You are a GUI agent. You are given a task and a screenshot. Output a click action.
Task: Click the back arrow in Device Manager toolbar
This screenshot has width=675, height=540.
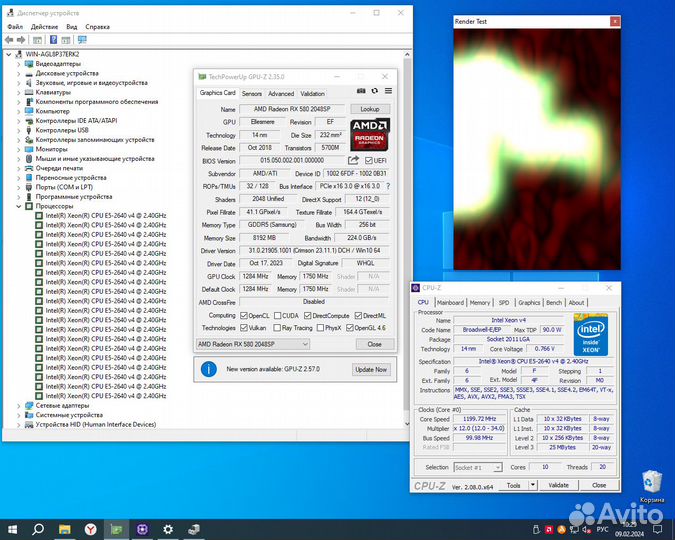(x=9, y=40)
